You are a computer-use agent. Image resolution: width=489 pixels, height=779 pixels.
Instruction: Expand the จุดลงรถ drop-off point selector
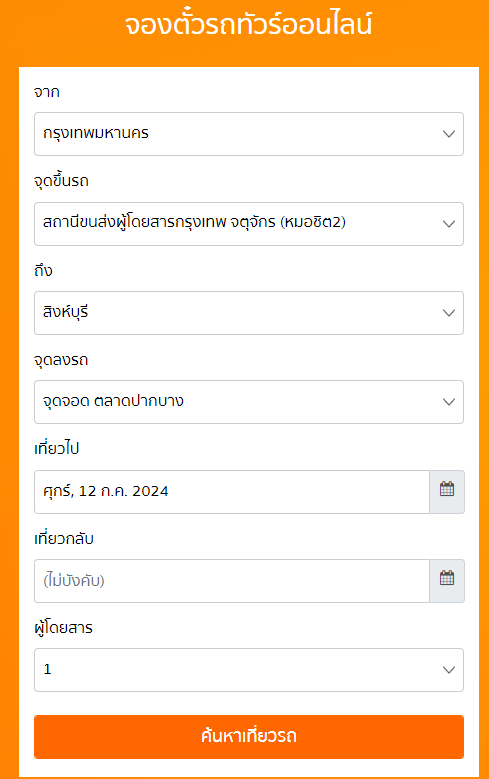(248, 401)
